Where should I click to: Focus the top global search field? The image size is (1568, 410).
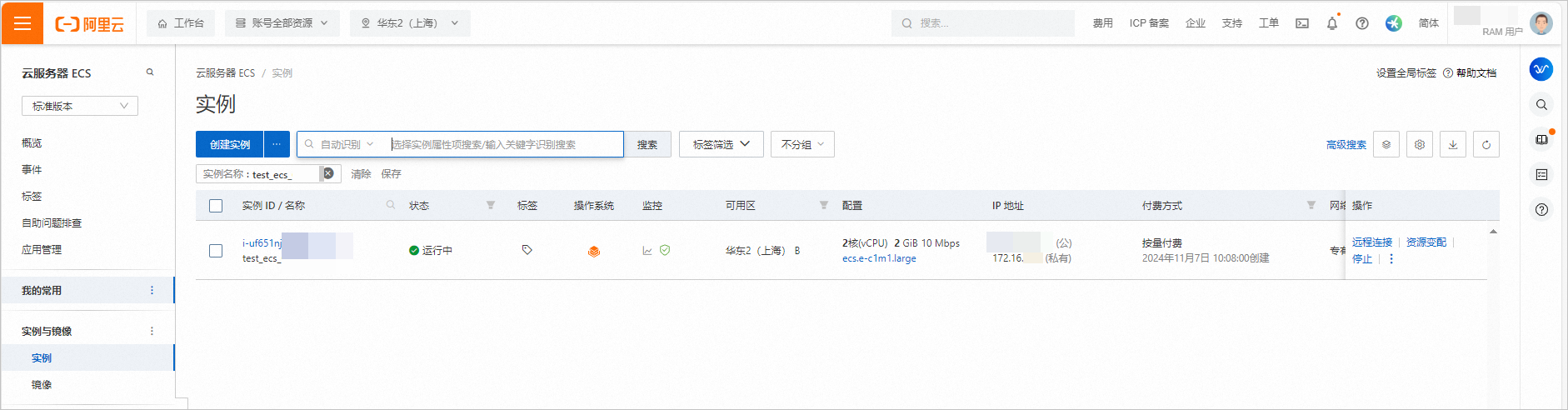coord(983,23)
